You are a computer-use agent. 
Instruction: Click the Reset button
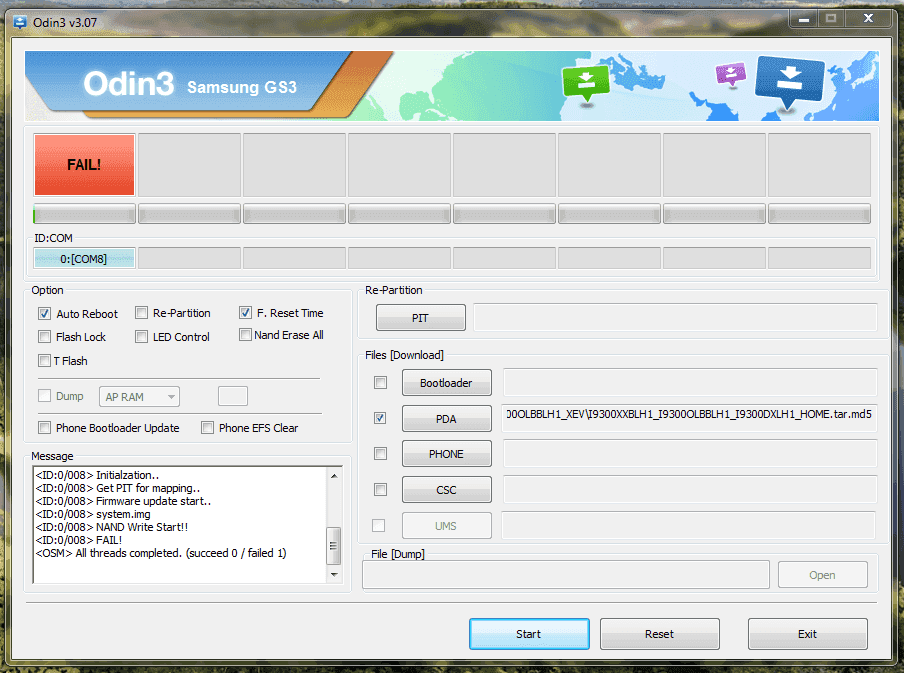coord(660,634)
